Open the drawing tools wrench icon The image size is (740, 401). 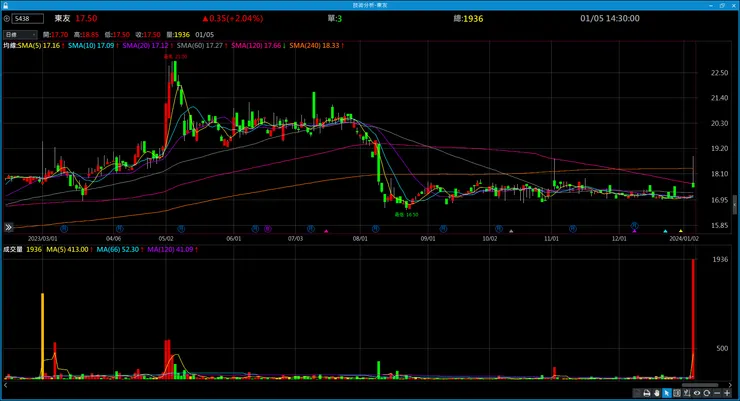687,393
